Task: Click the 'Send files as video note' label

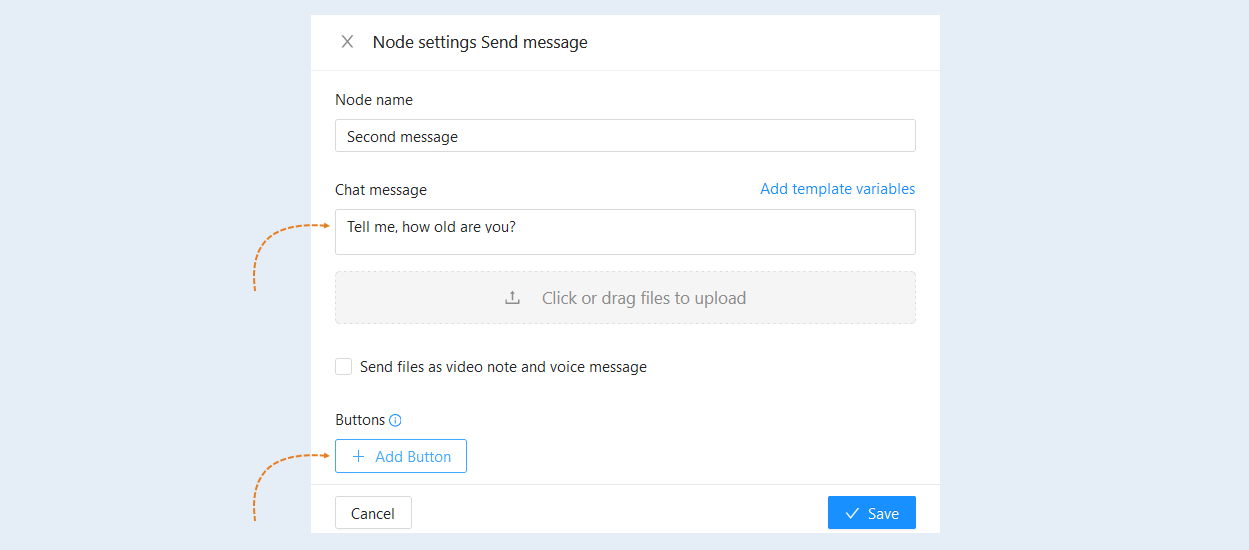Action: (503, 367)
